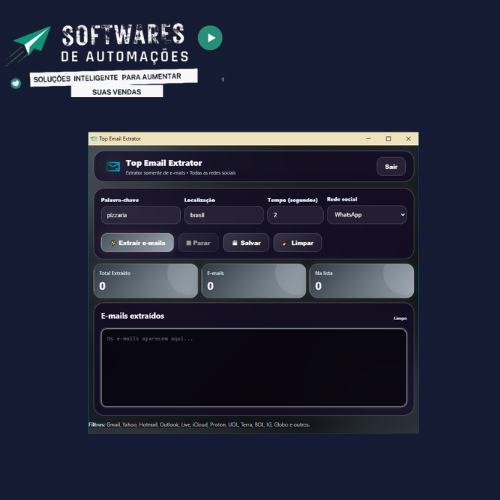The width and height of the screenshot is (500, 500).
Task: Click inside the extracted e-mails text area
Action: [254, 367]
